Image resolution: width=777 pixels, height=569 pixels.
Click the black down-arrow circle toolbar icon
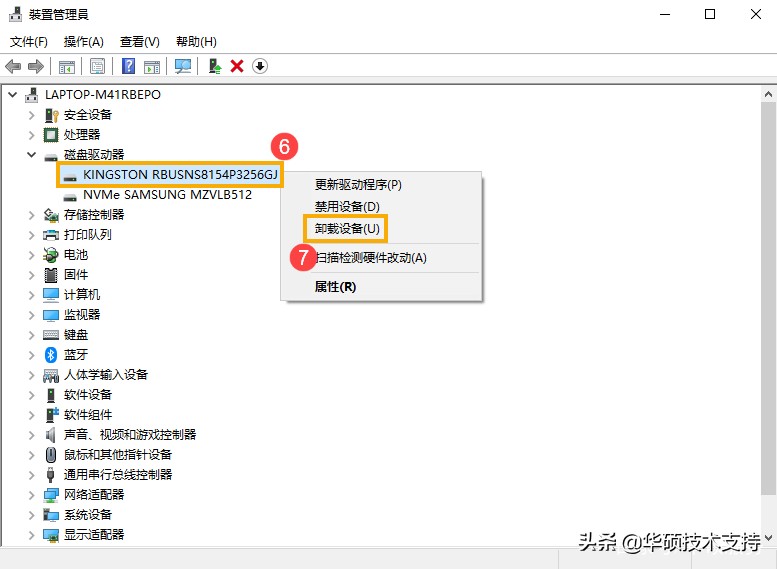coord(260,66)
